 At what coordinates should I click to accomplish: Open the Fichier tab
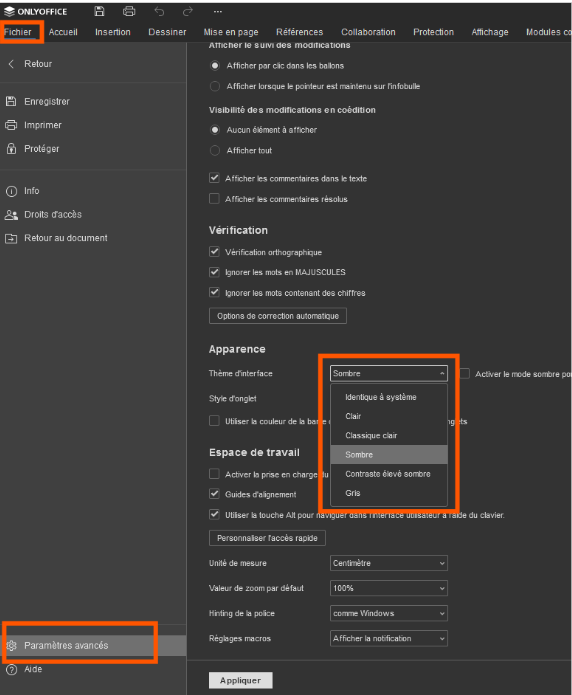click(18, 32)
